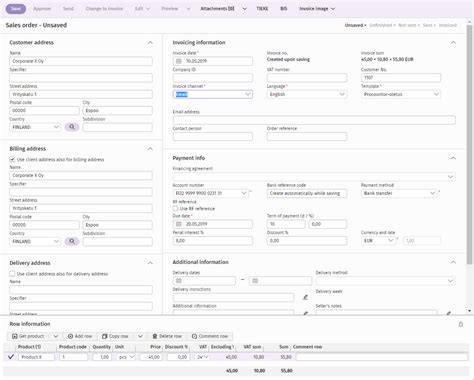Click the Customer No. input field

tap(401, 78)
